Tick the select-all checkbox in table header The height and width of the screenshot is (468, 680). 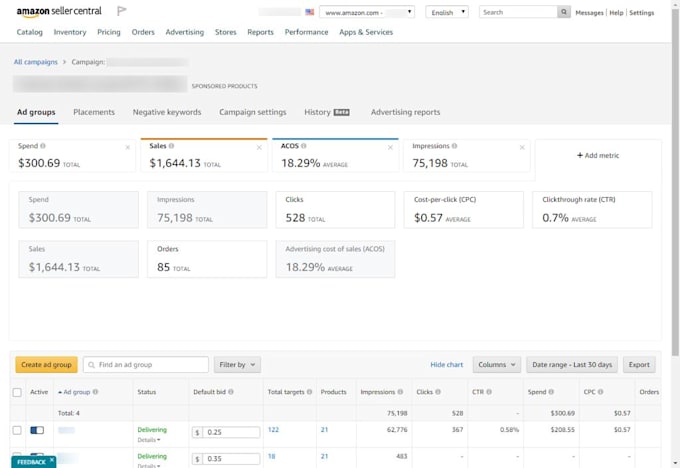pos(17,392)
